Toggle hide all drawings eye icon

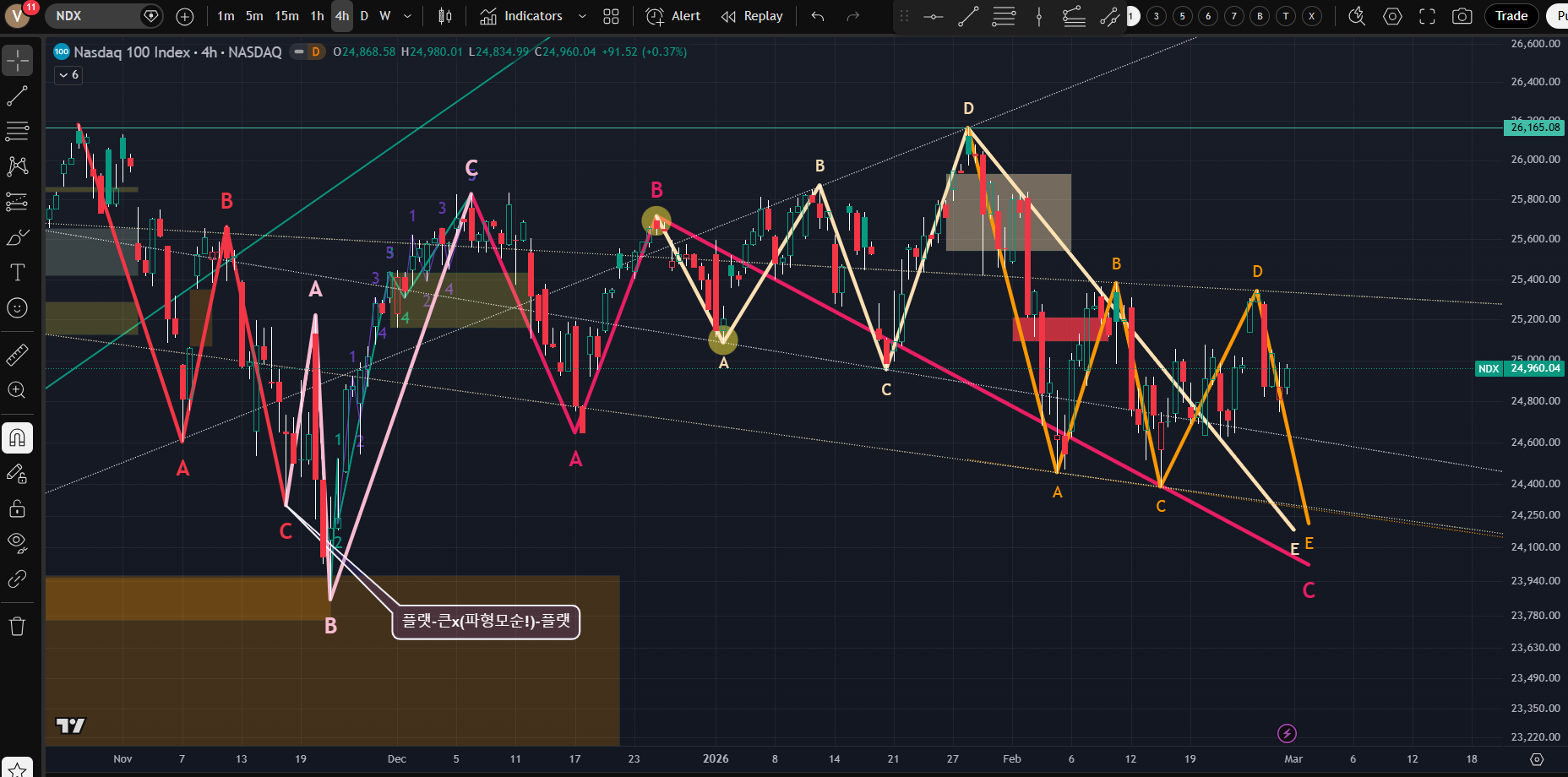(x=17, y=542)
